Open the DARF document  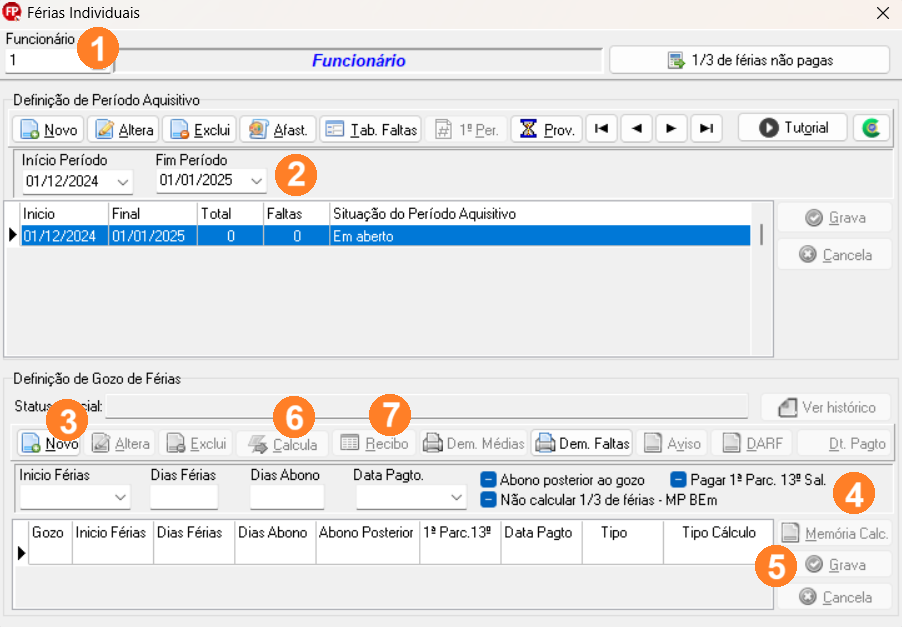click(752, 444)
